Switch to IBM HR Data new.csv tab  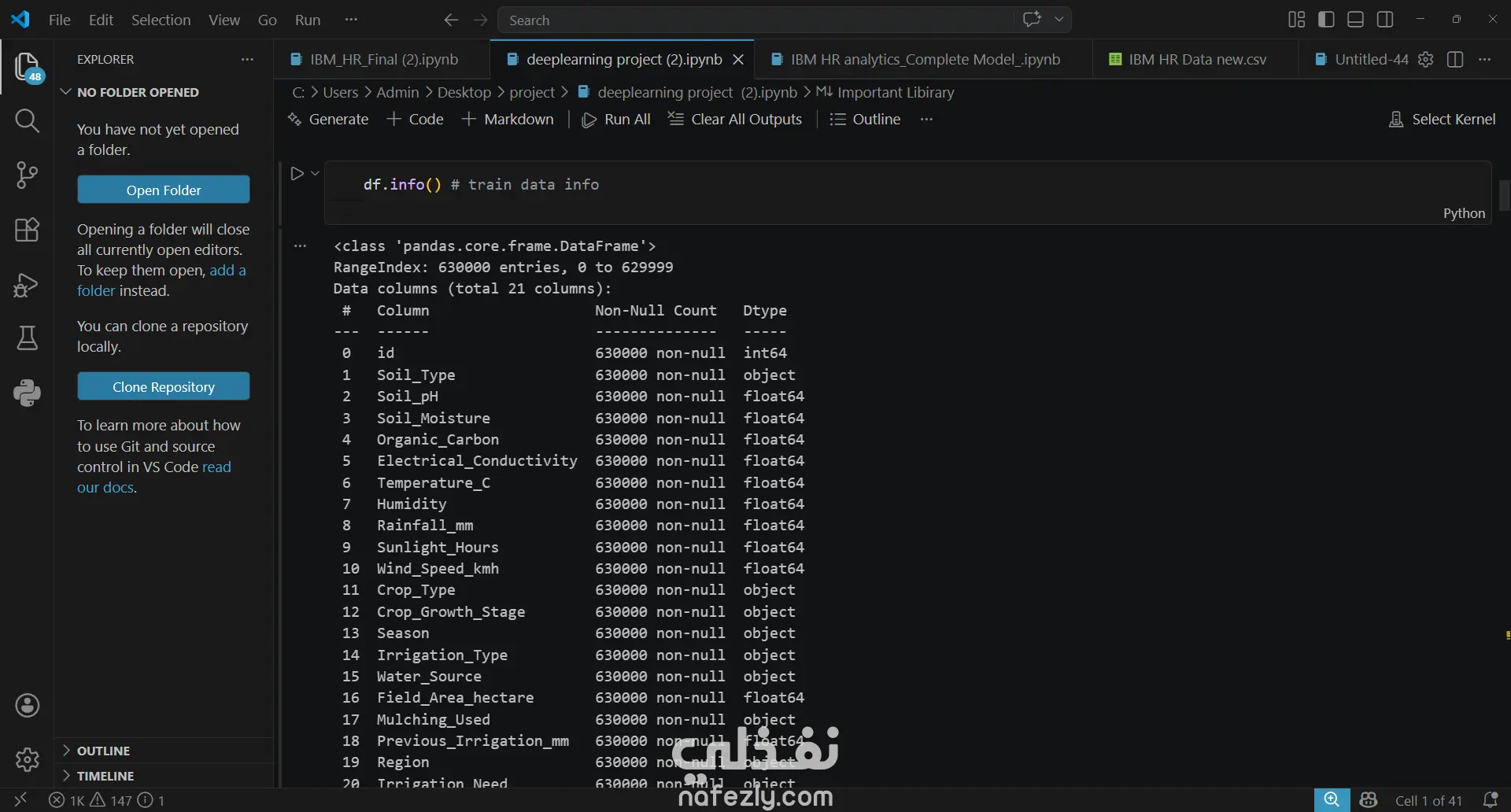(1196, 59)
